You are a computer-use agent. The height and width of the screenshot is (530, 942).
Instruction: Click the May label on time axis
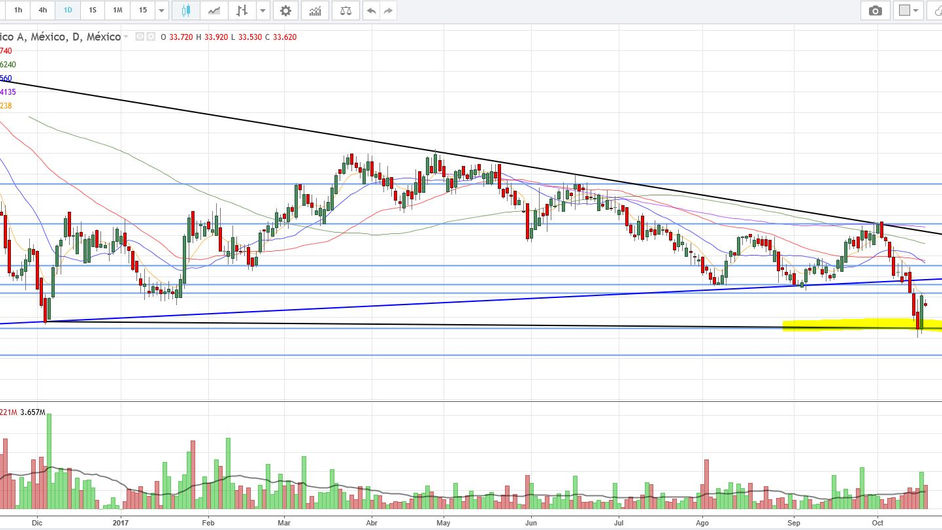tap(443, 523)
